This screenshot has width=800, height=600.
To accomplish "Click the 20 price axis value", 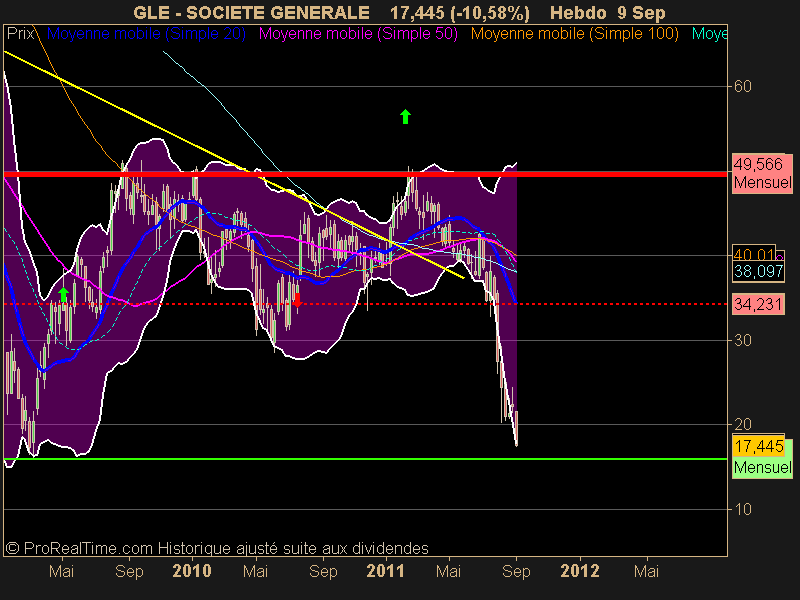I will point(742,424).
